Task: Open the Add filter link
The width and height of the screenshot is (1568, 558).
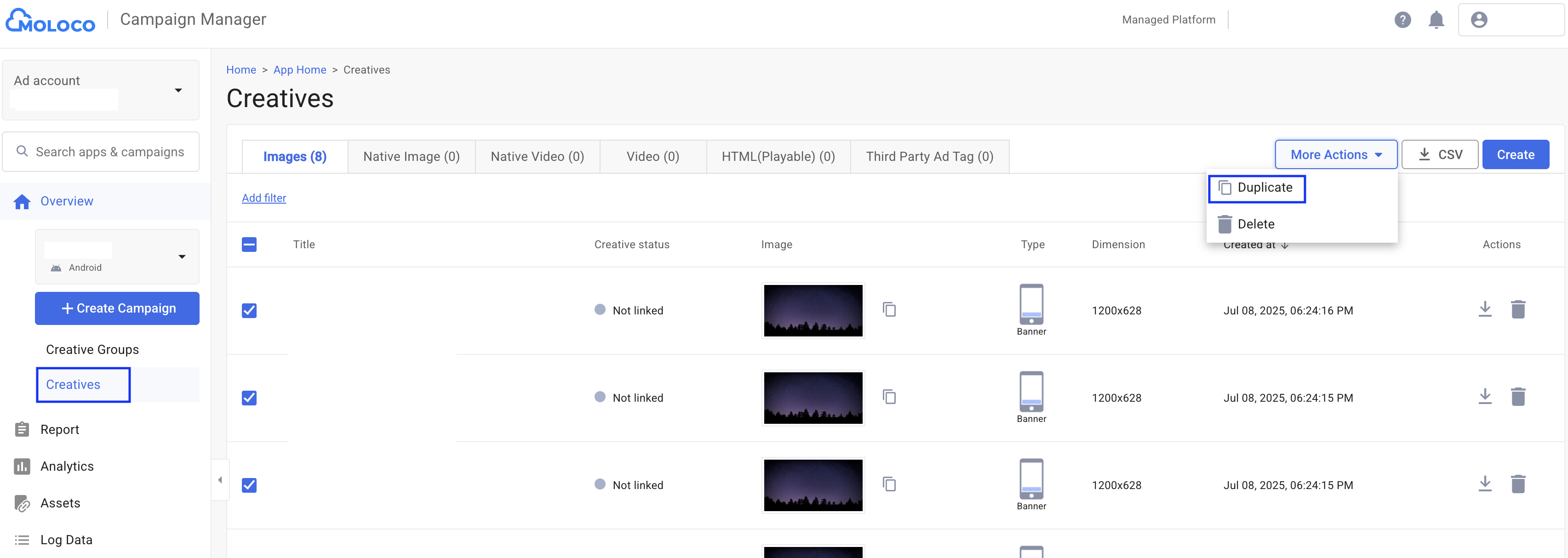Action: (x=263, y=198)
